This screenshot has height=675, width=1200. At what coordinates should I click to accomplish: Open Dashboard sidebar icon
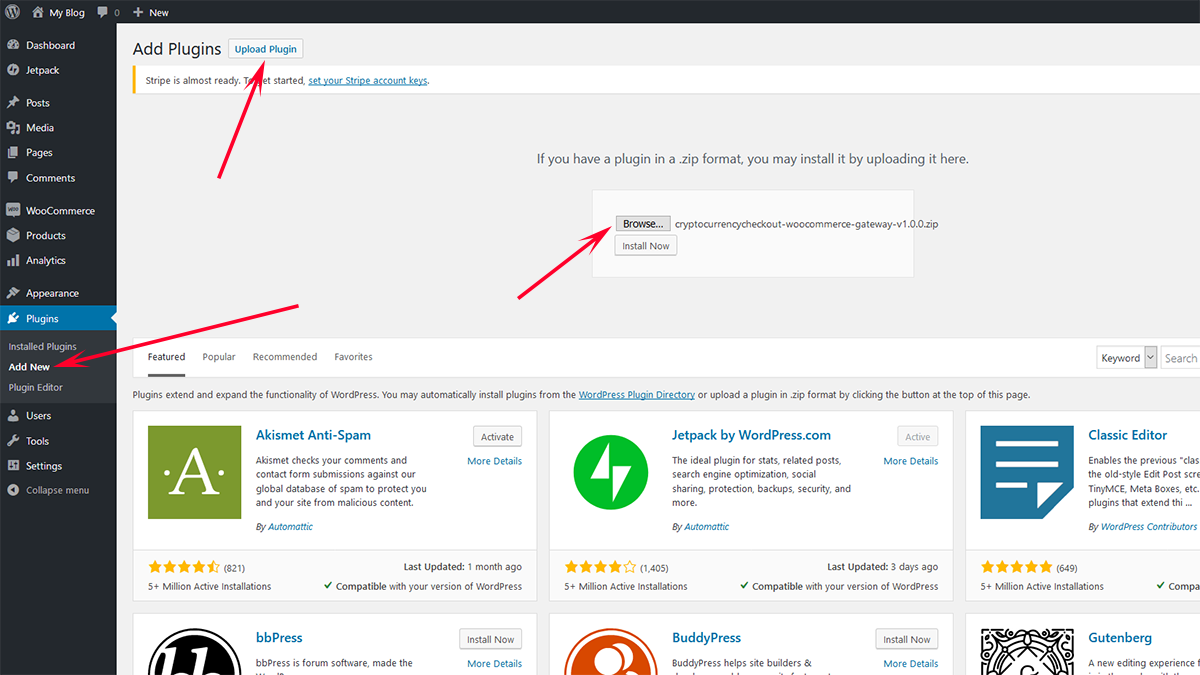[13, 45]
